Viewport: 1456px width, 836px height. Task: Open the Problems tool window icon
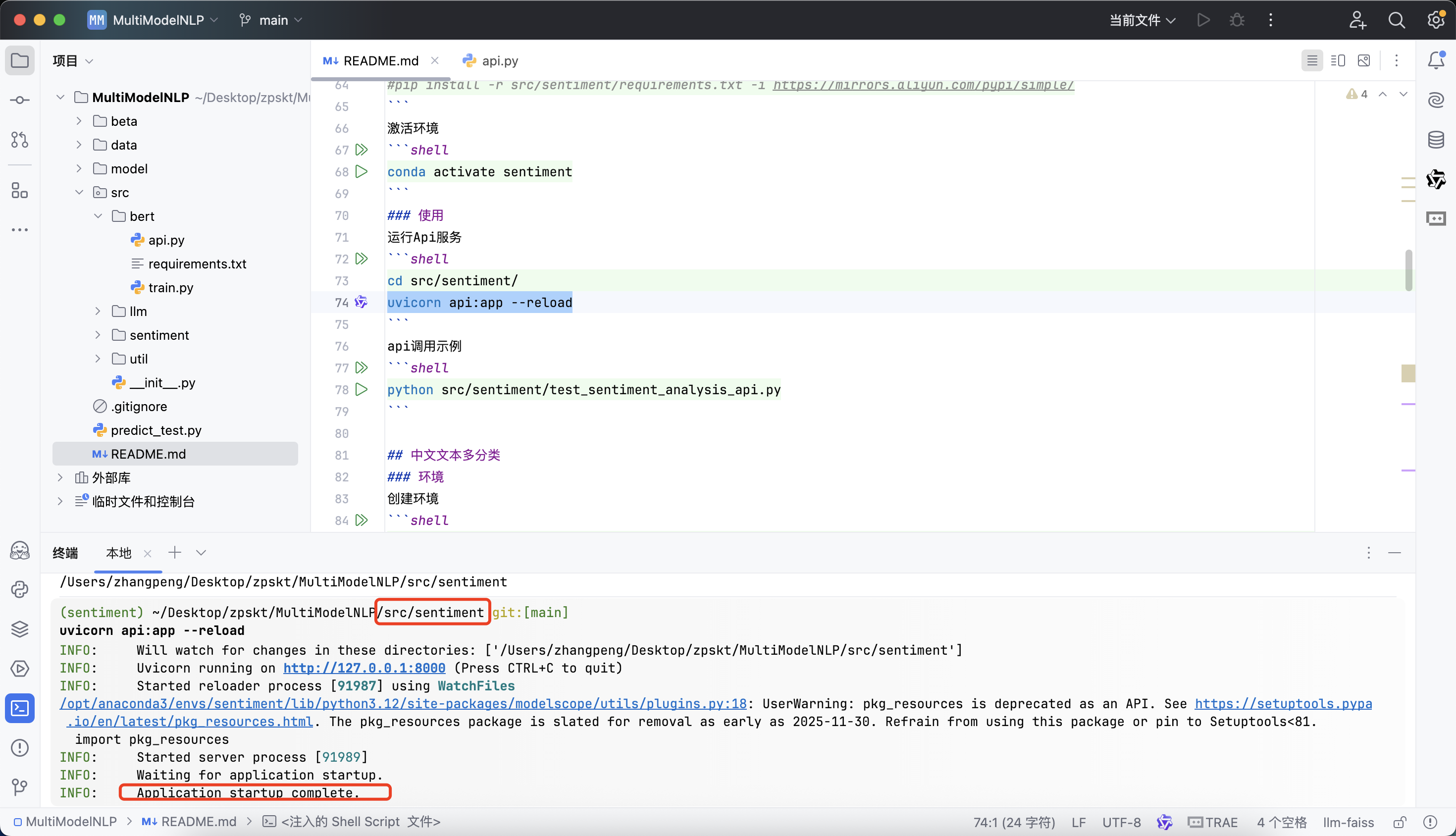click(x=19, y=747)
